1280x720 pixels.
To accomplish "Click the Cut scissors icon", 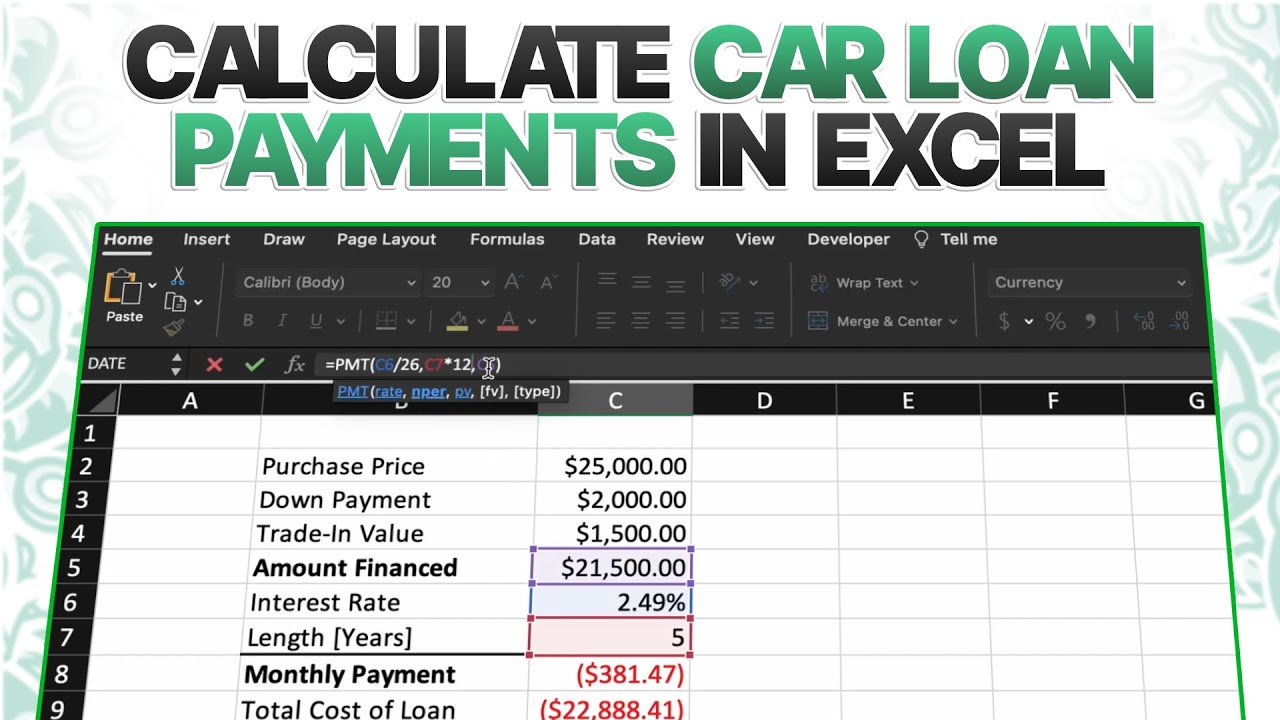I will click(178, 276).
